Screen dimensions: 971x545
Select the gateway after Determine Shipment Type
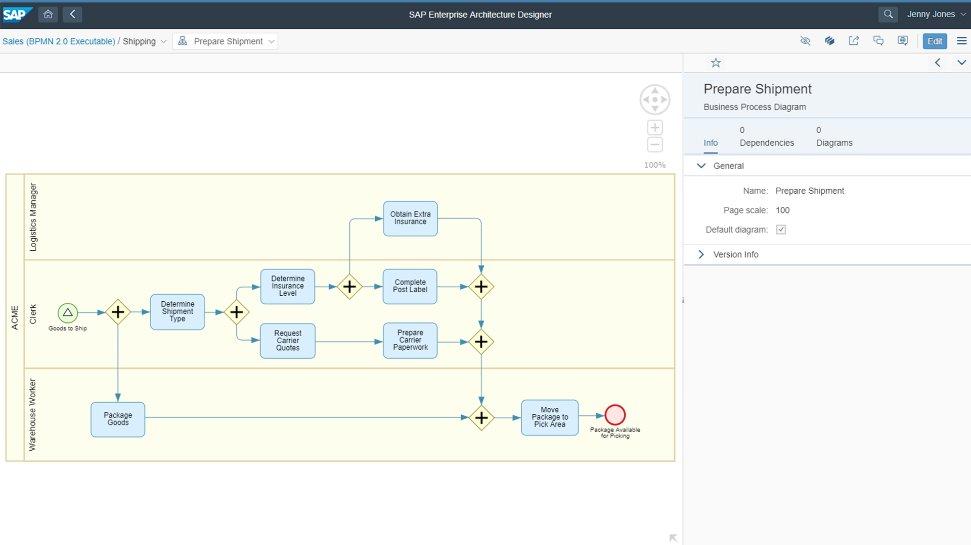(x=237, y=312)
